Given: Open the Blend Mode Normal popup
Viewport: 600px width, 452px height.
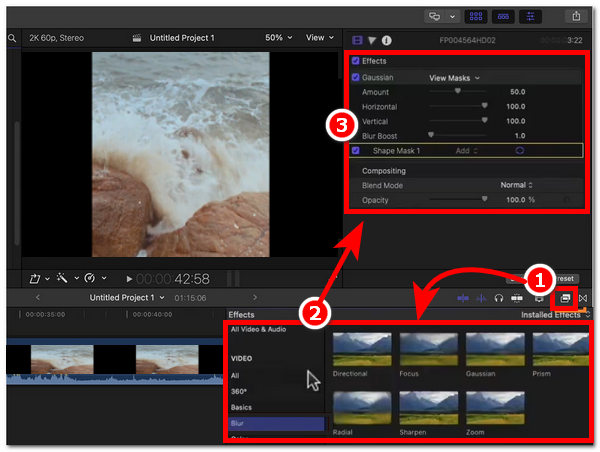Looking at the screenshot, I should pos(516,185).
